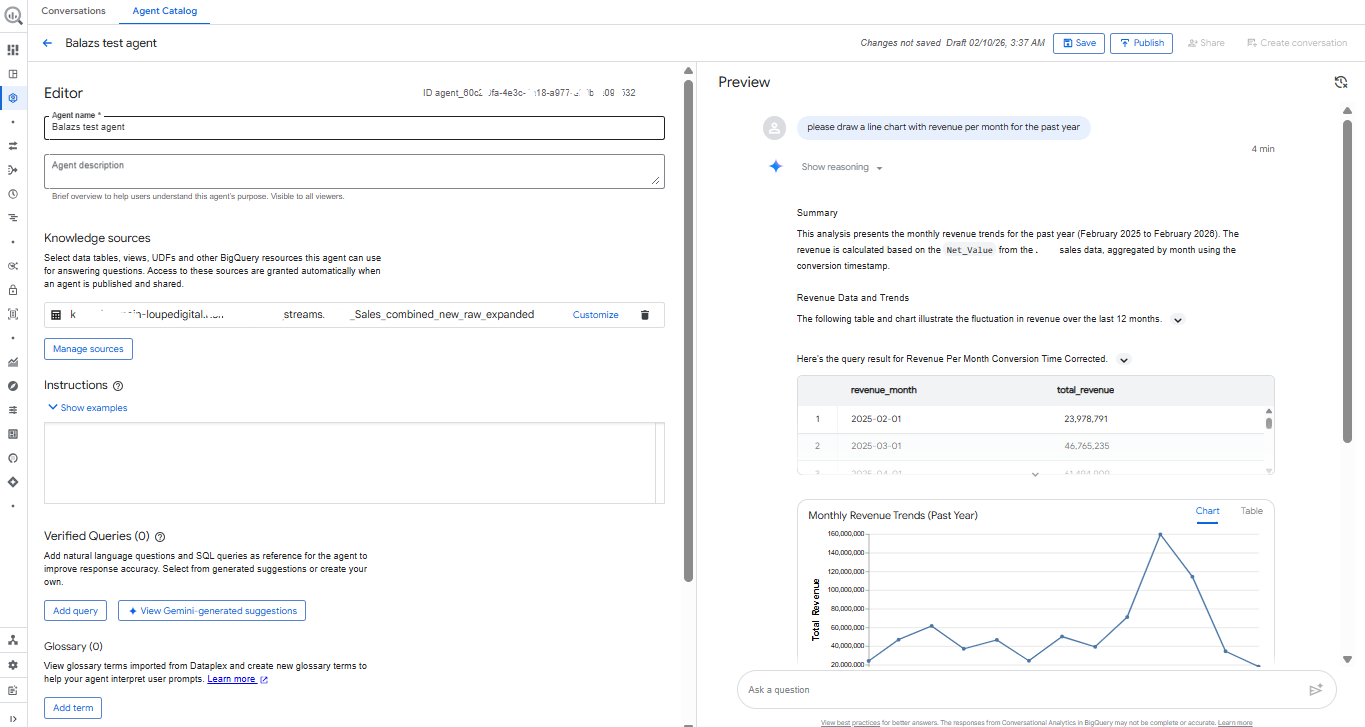Image resolution: width=1365 pixels, height=727 pixels.
Task: Open the padlock policy icon in sidebar
Action: 13,290
